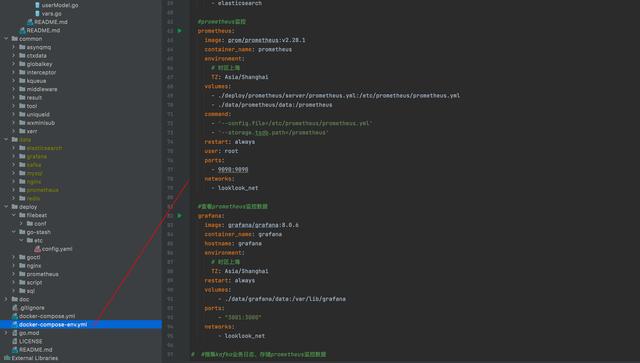Viewport: 640px width, 363px height.
Task: Click the 'image: grafana/grafana:8.0.6' line
Action: pyautogui.click(x=251, y=225)
